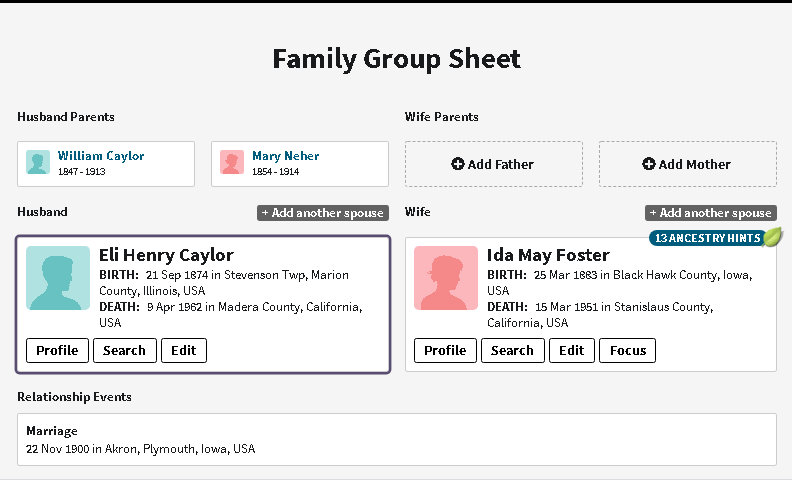
Task: Click Eli Henry Caylor's profile photo placeholder
Action: point(58,277)
